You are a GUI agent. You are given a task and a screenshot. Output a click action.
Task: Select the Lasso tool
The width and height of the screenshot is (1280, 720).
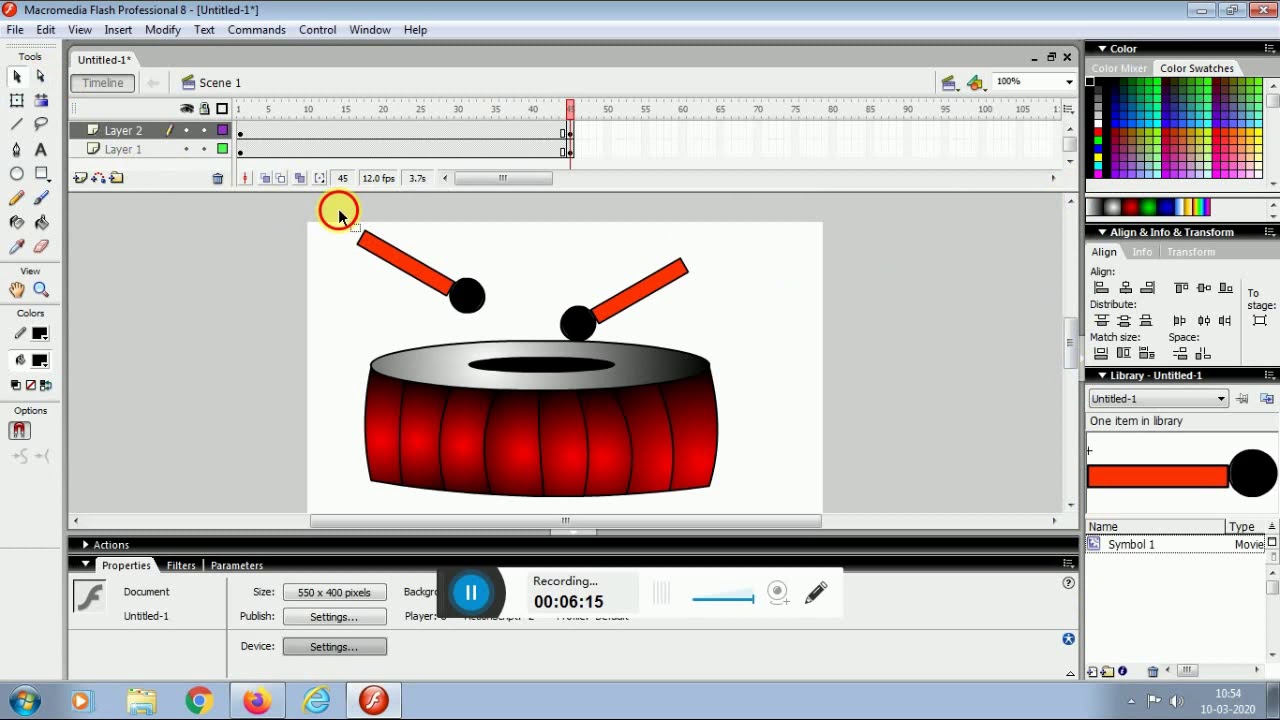coord(41,125)
